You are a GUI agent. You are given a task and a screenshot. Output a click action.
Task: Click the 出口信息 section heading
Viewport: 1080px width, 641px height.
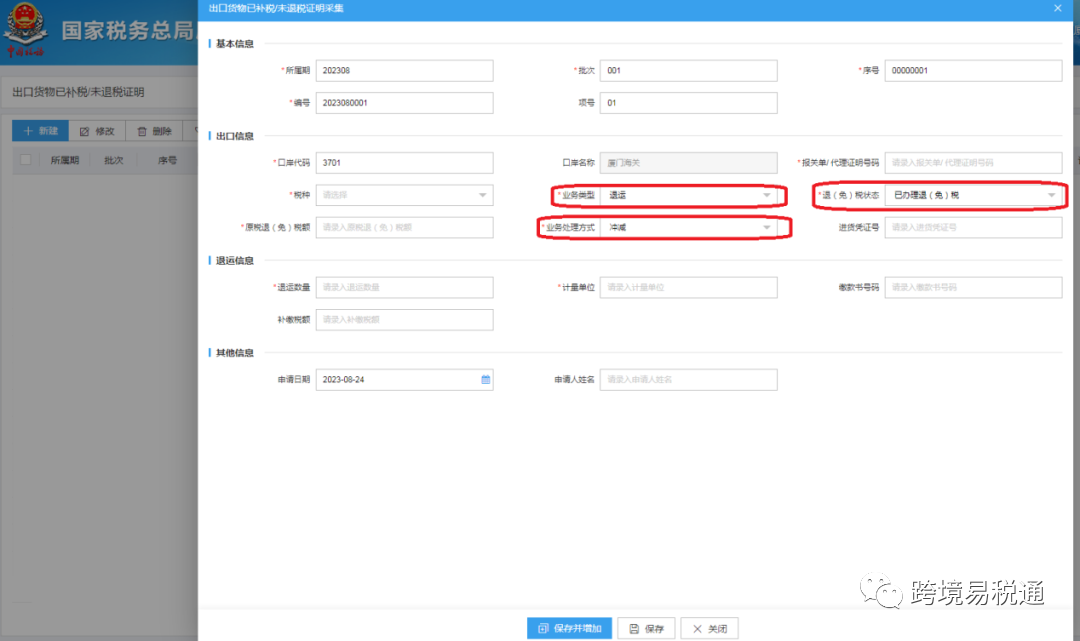pos(235,136)
